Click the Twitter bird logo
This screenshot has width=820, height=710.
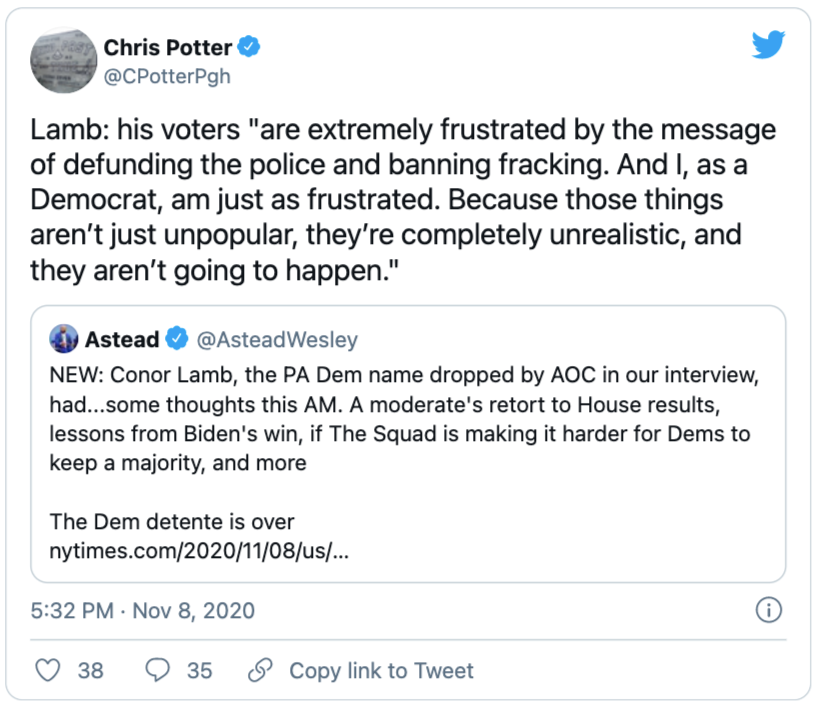point(768,46)
